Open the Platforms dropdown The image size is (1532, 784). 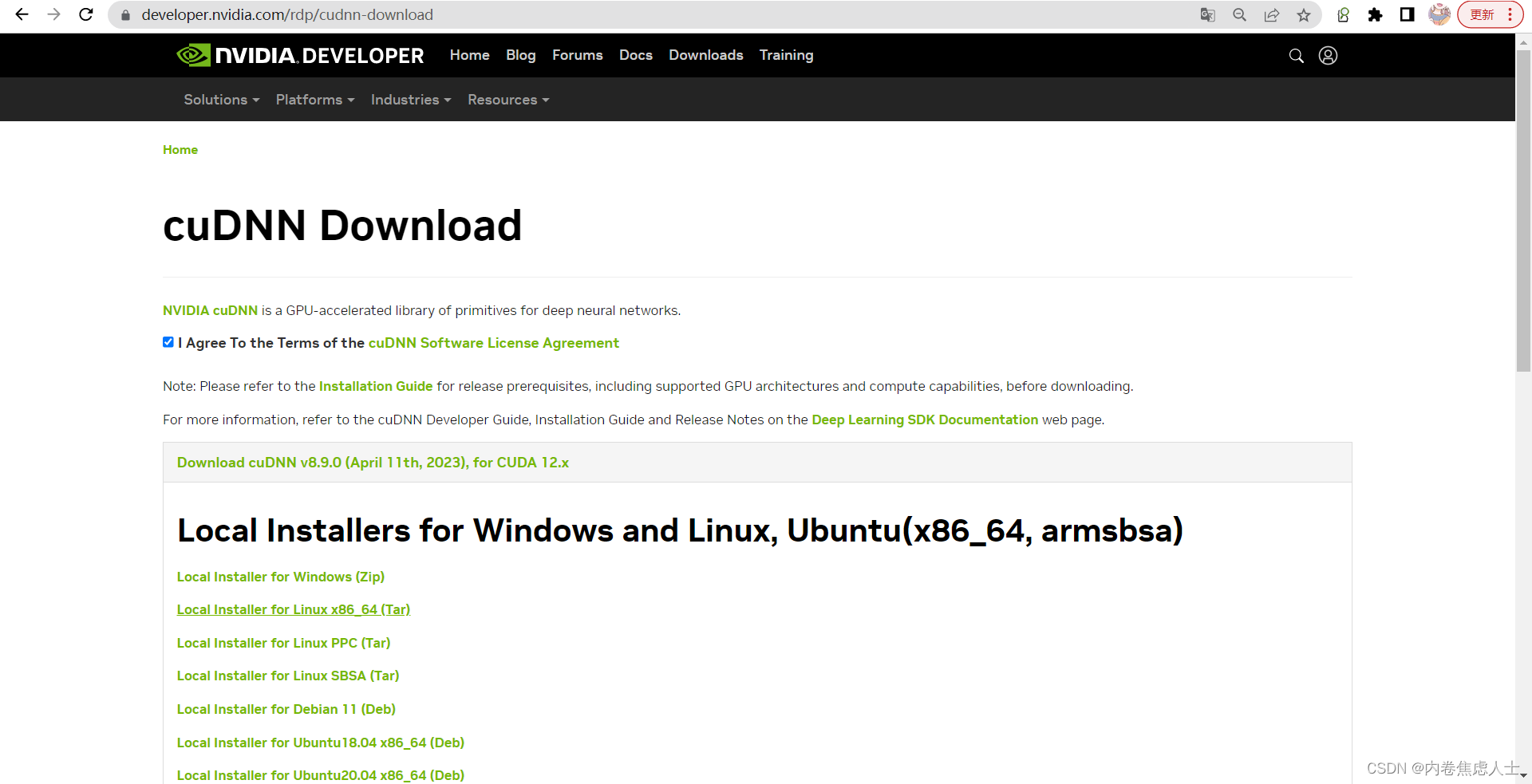point(314,99)
